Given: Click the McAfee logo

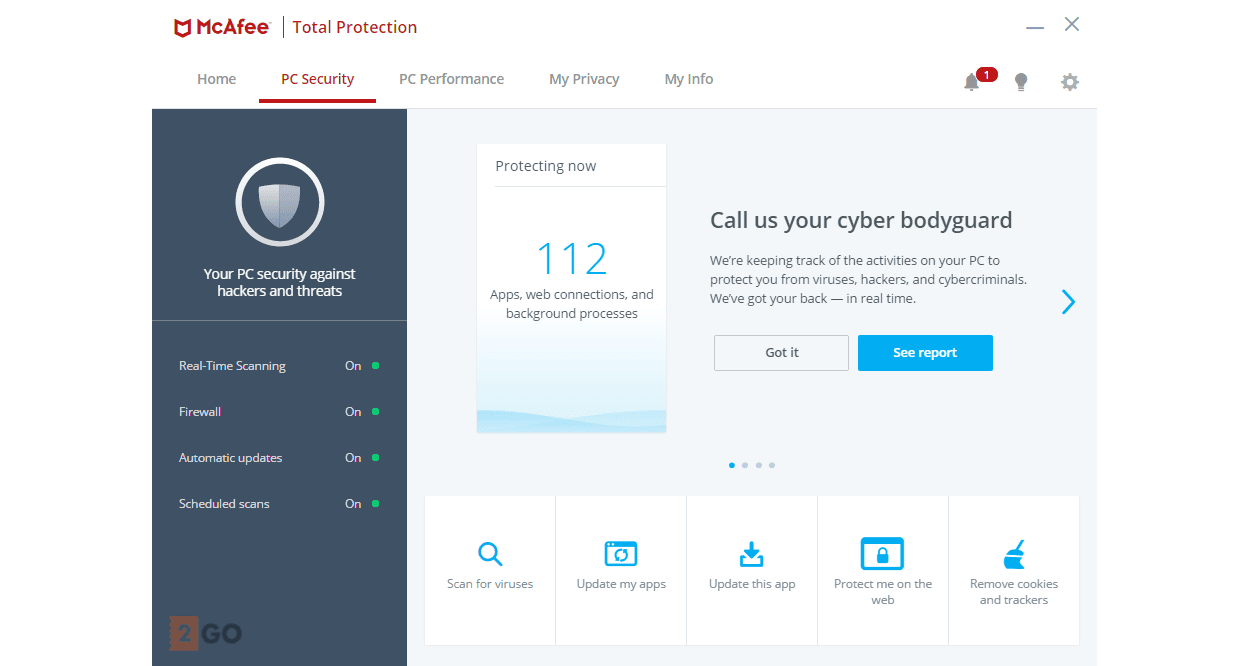Looking at the screenshot, I should coord(221,27).
